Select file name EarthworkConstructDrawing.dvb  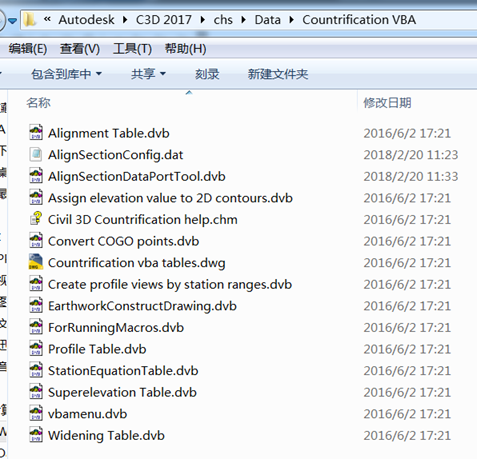(142, 306)
